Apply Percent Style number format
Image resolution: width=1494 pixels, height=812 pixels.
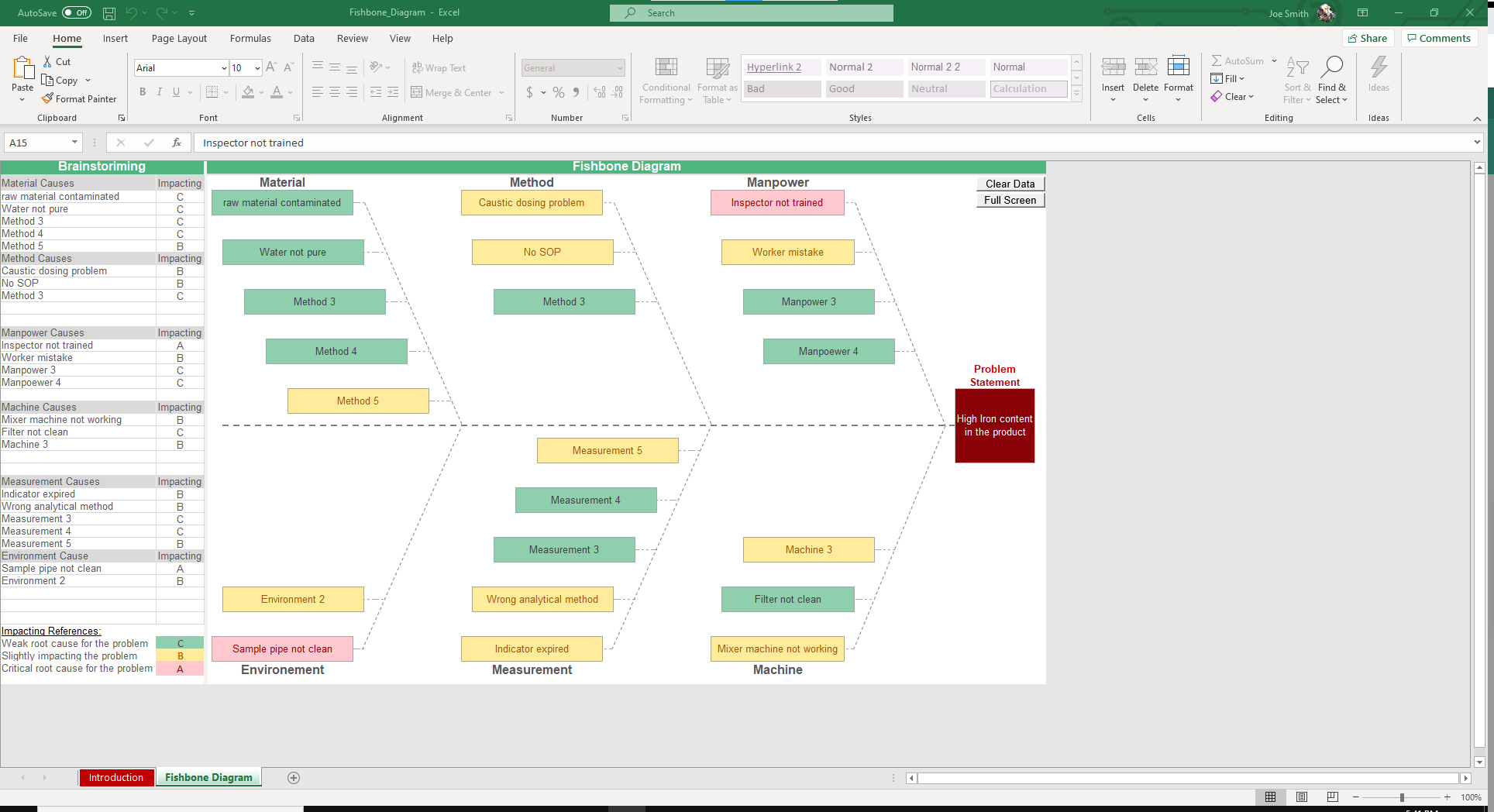557,92
